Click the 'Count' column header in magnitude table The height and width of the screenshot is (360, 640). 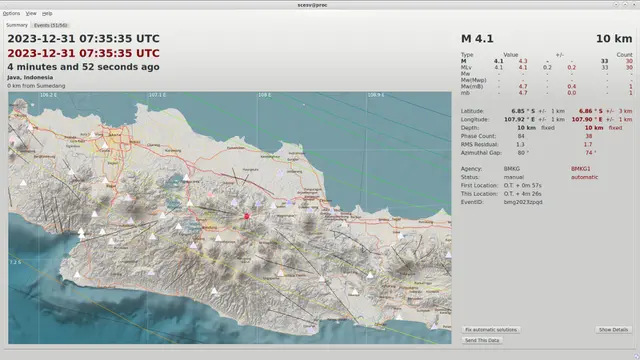(624, 55)
